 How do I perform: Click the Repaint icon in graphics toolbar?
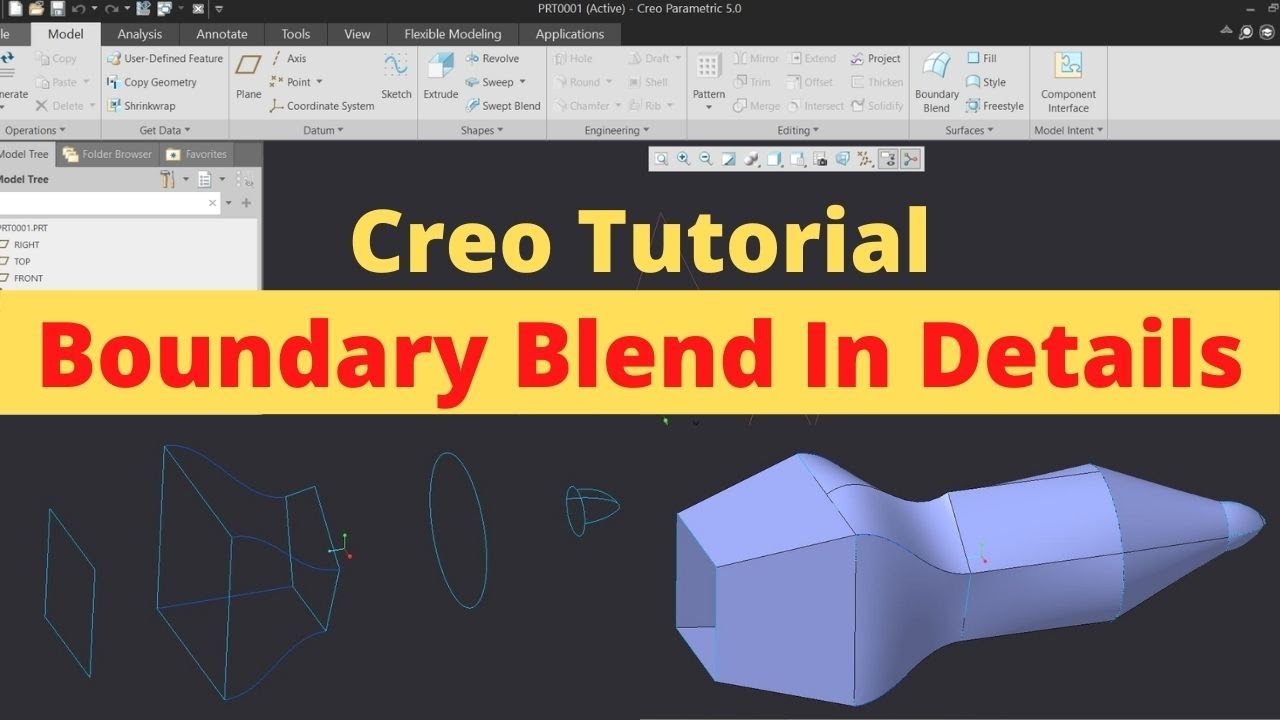pyautogui.click(x=729, y=159)
